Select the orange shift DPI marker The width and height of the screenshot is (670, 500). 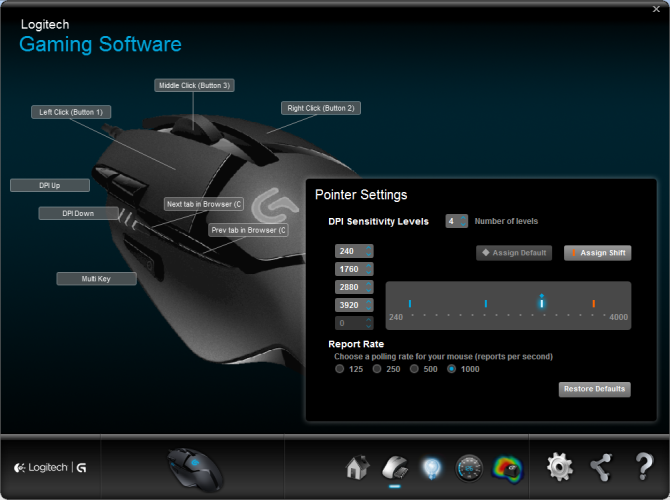click(594, 303)
